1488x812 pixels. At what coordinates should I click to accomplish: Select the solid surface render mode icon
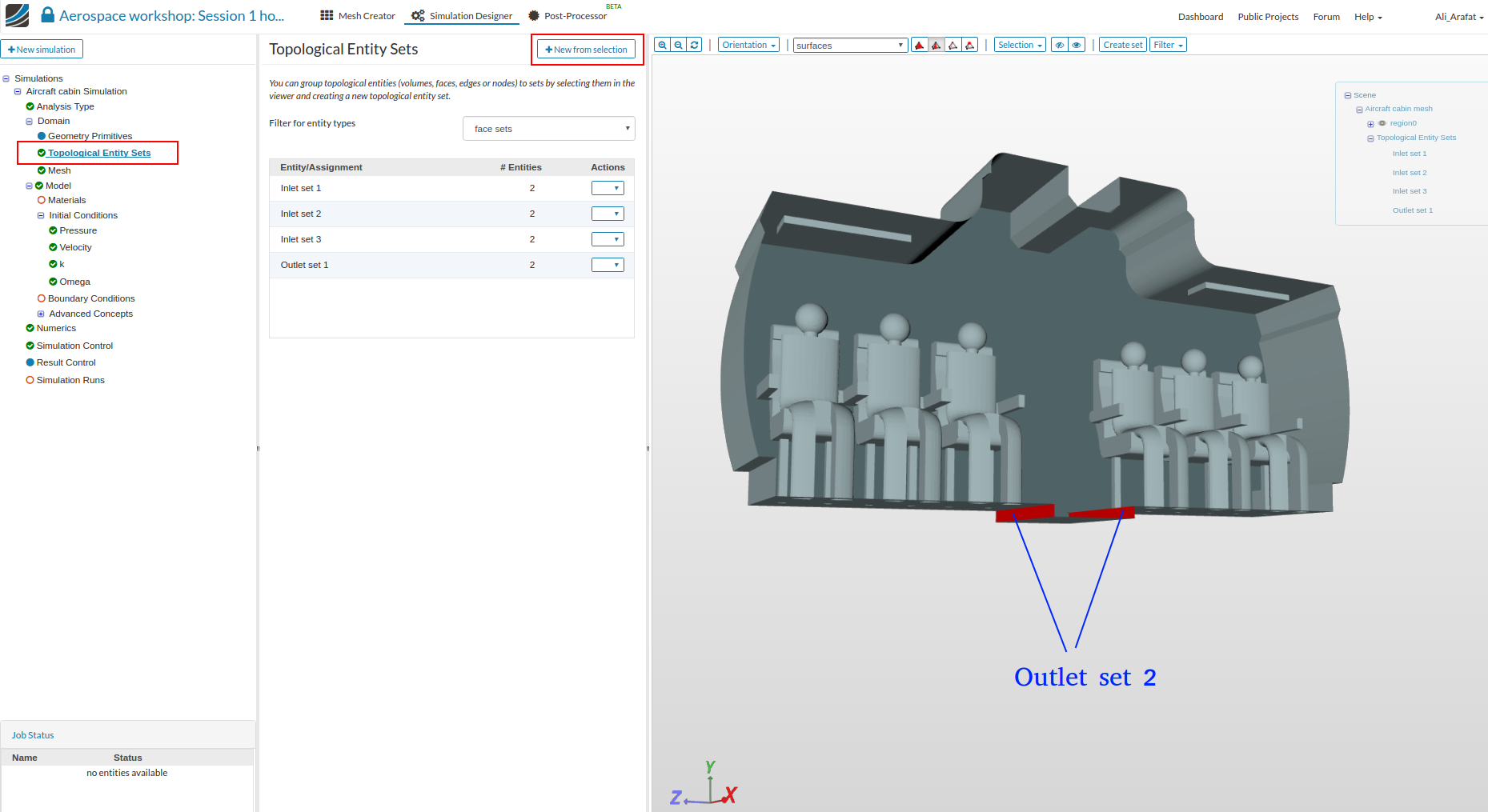pos(920,46)
